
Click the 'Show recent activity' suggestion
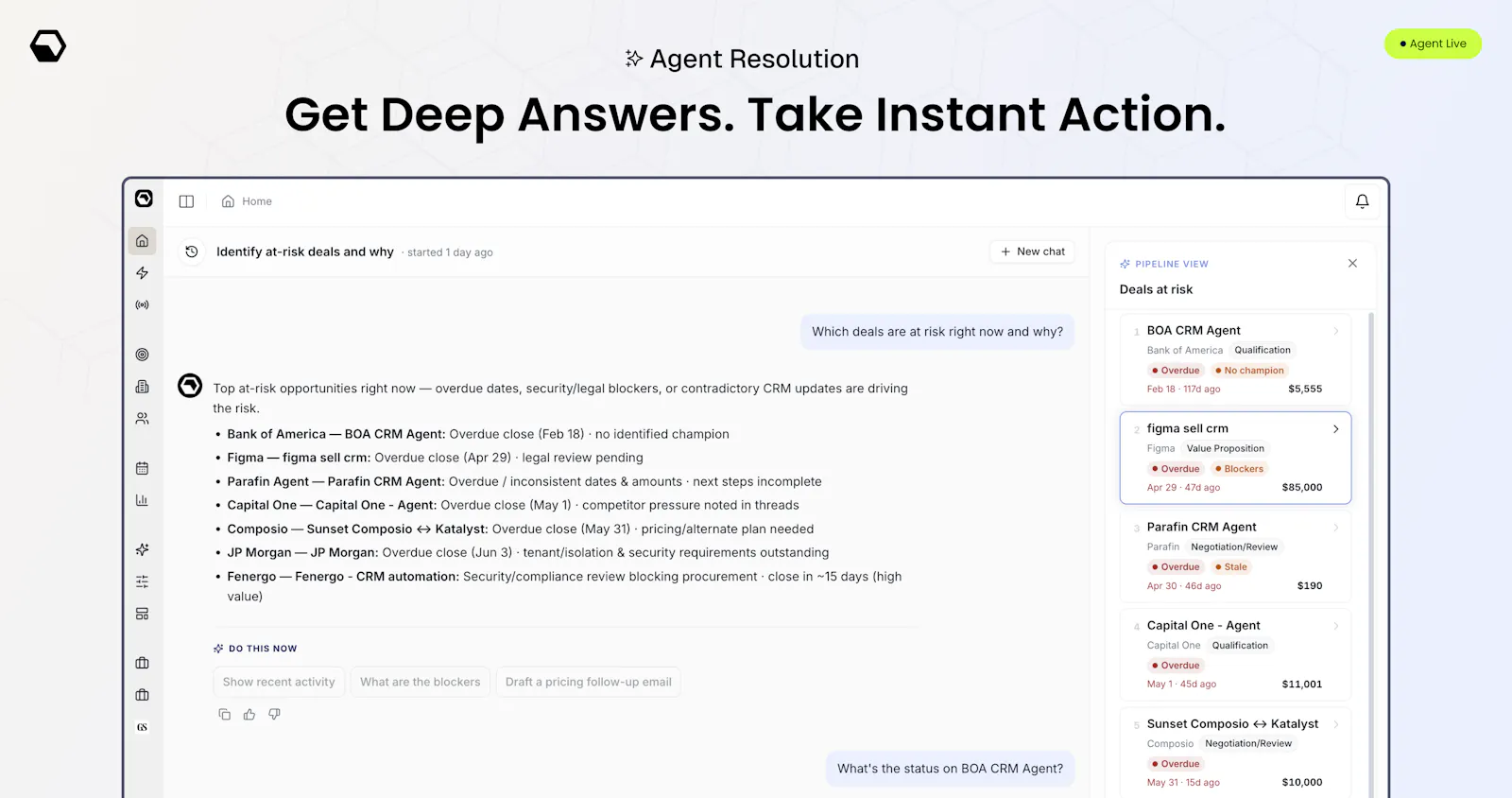(279, 682)
